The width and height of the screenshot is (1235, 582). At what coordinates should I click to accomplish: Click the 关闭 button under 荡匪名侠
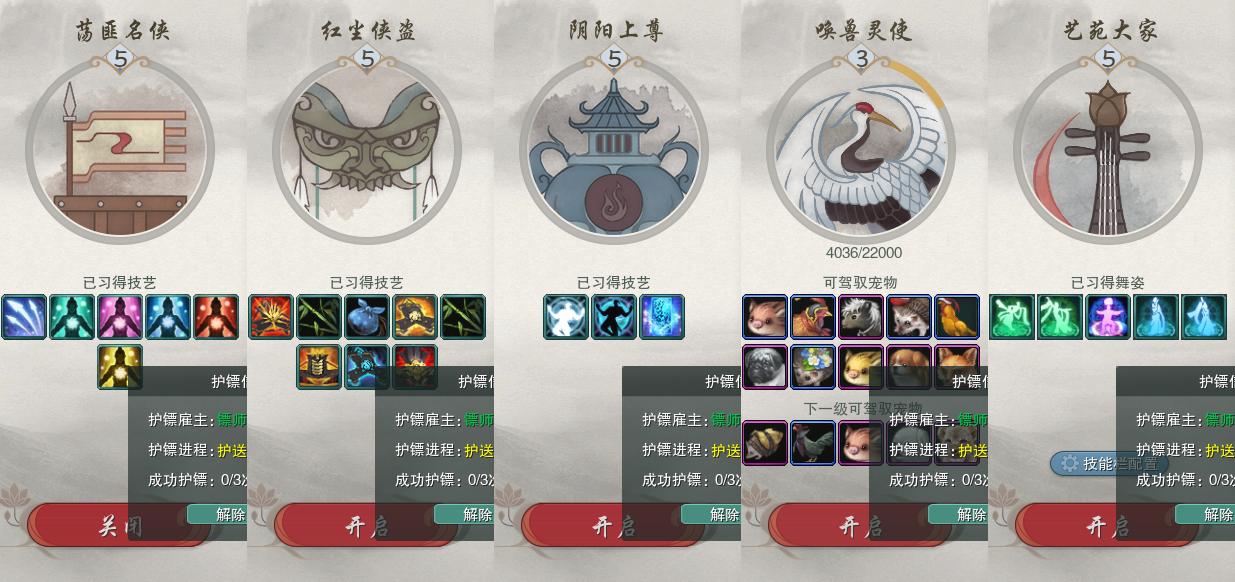120,526
